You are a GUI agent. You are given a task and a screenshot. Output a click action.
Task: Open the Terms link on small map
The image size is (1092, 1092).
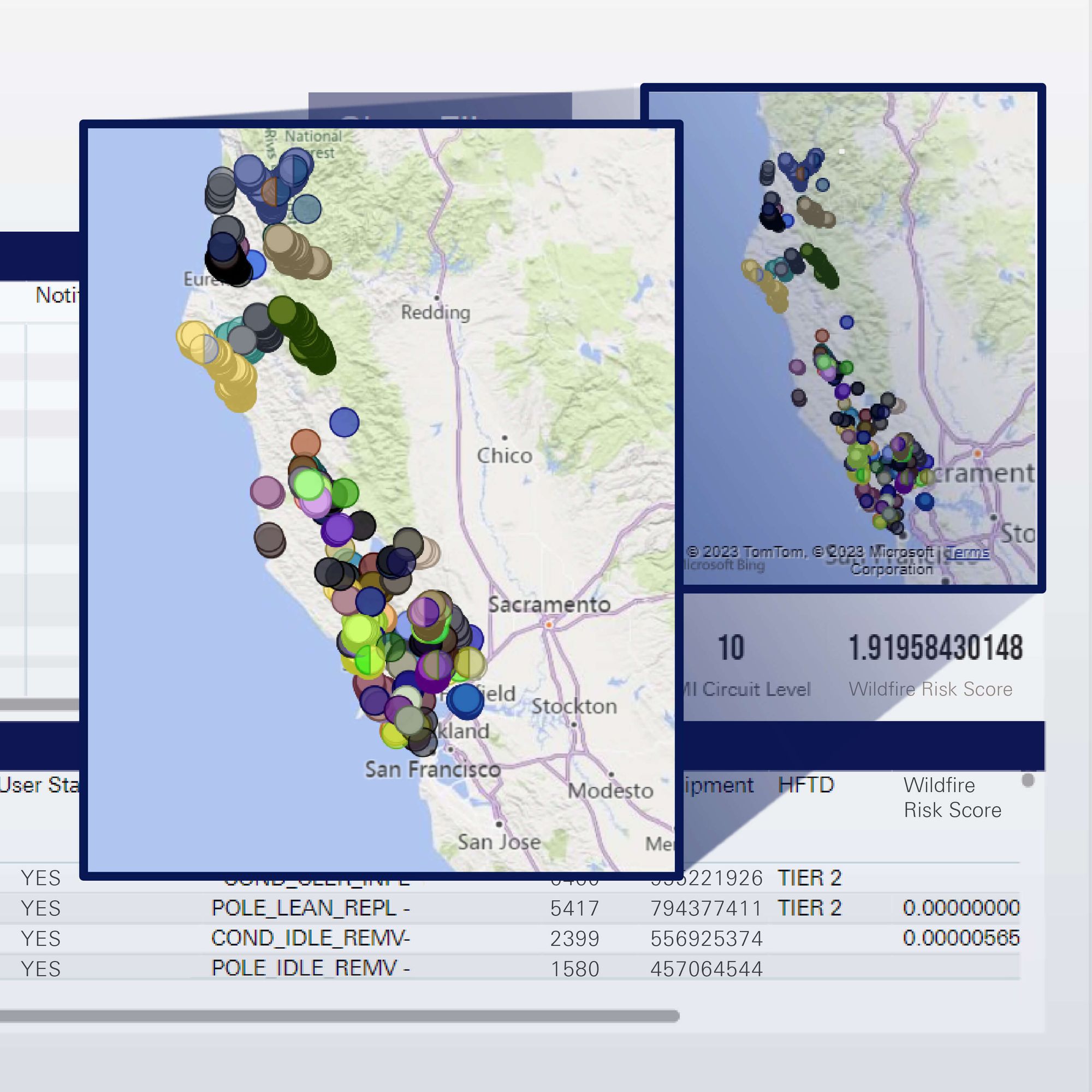pyautogui.click(x=968, y=553)
